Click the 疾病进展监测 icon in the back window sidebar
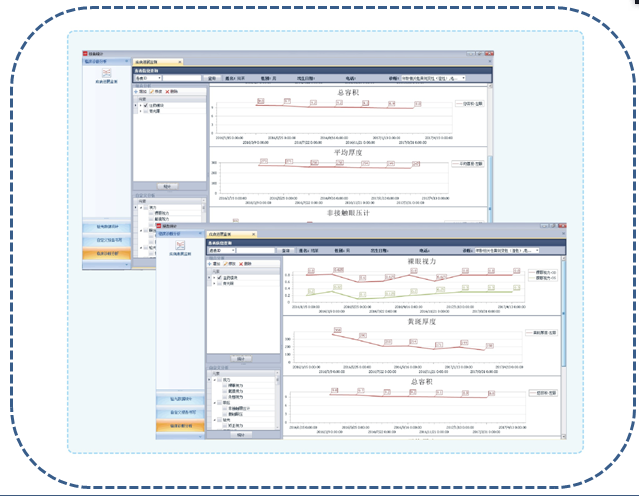The image size is (639, 496). tap(105, 71)
